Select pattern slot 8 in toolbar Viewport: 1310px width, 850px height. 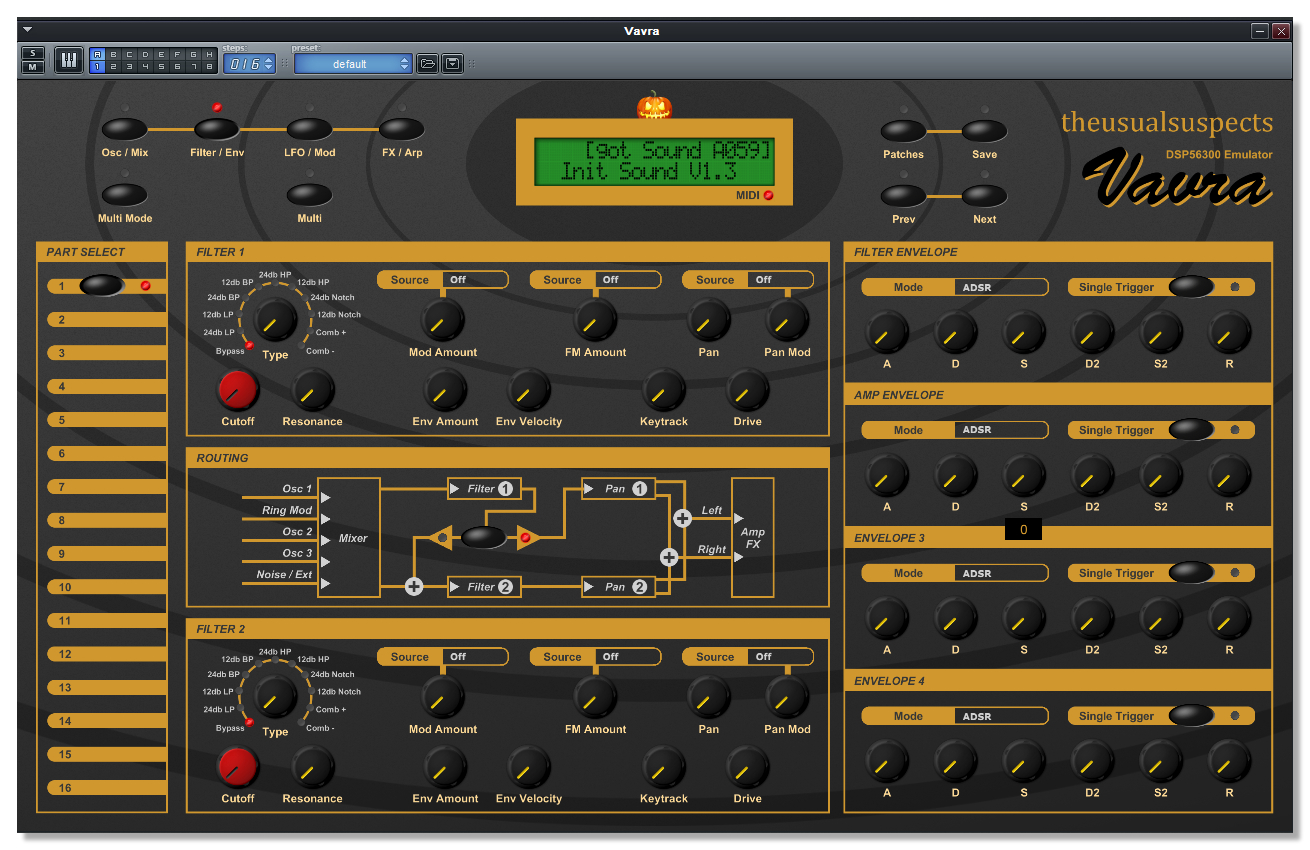pos(209,67)
